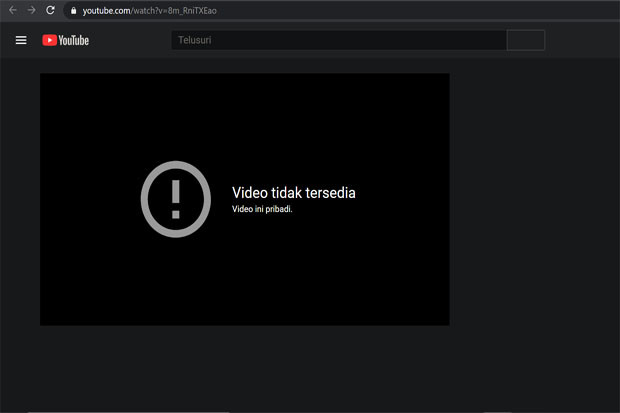Click the 'Video tidak tersedia' message

click(x=293, y=193)
